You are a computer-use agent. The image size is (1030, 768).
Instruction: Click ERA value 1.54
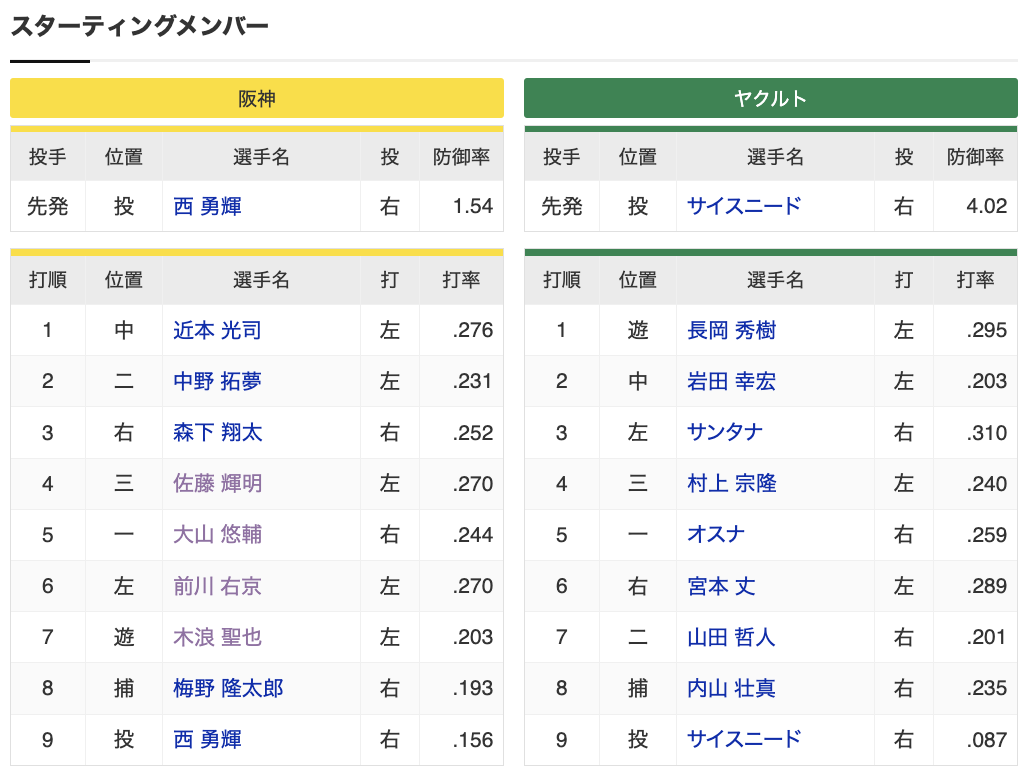point(472,206)
